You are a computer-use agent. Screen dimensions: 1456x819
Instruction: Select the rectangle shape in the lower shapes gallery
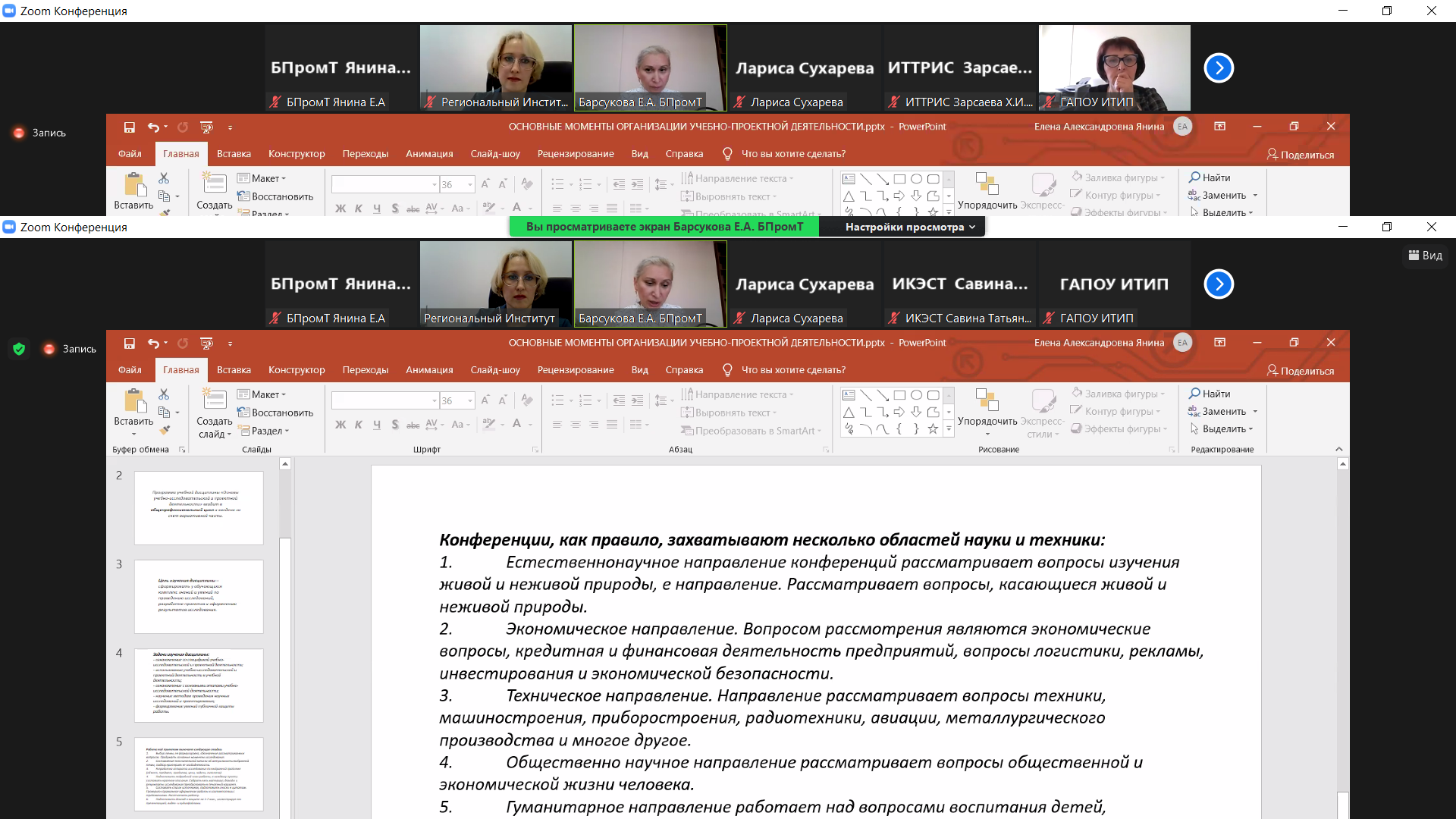(x=899, y=394)
